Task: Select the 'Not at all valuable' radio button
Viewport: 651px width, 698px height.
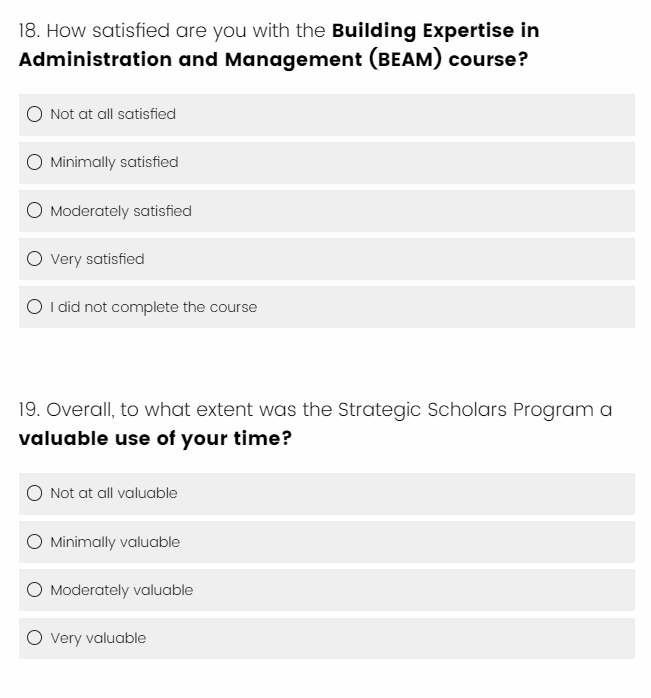Action: click(35, 493)
